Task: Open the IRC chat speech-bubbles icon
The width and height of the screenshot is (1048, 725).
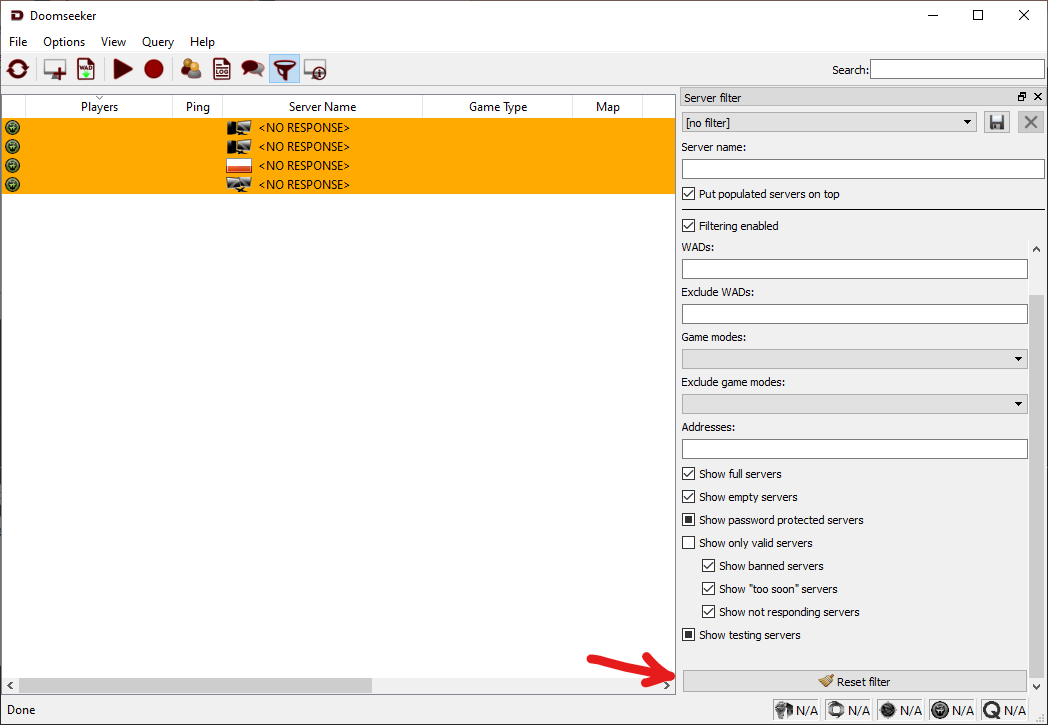Action: pos(253,69)
